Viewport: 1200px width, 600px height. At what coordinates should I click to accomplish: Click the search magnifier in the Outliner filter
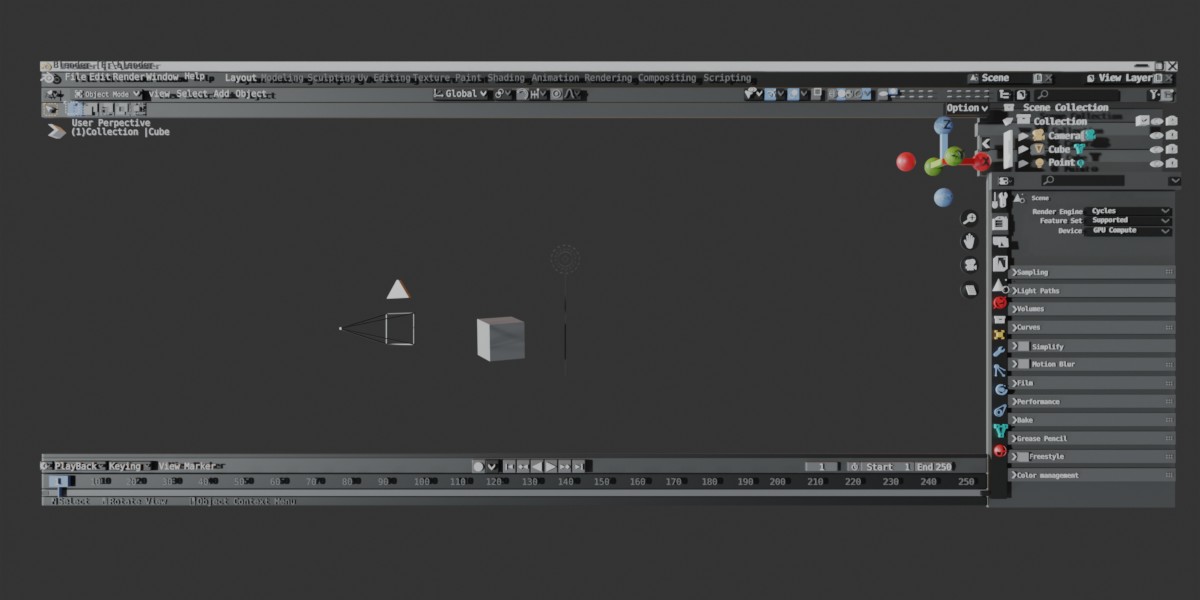pyautogui.click(x=1049, y=181)
